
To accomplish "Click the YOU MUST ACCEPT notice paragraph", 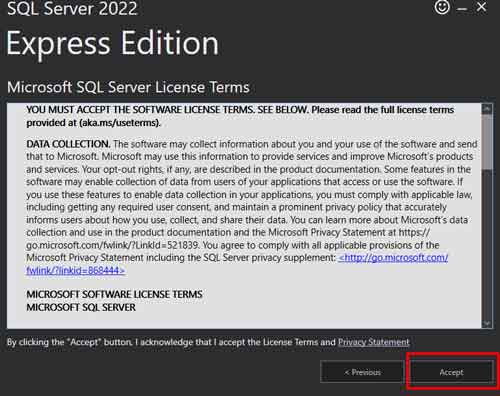I will (240, 116).
